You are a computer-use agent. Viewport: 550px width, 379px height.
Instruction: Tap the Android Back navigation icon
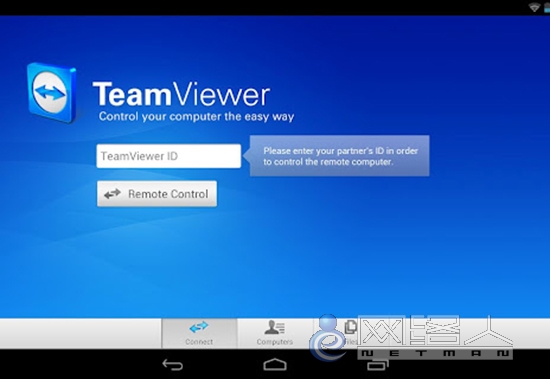[x=173, y=365]
